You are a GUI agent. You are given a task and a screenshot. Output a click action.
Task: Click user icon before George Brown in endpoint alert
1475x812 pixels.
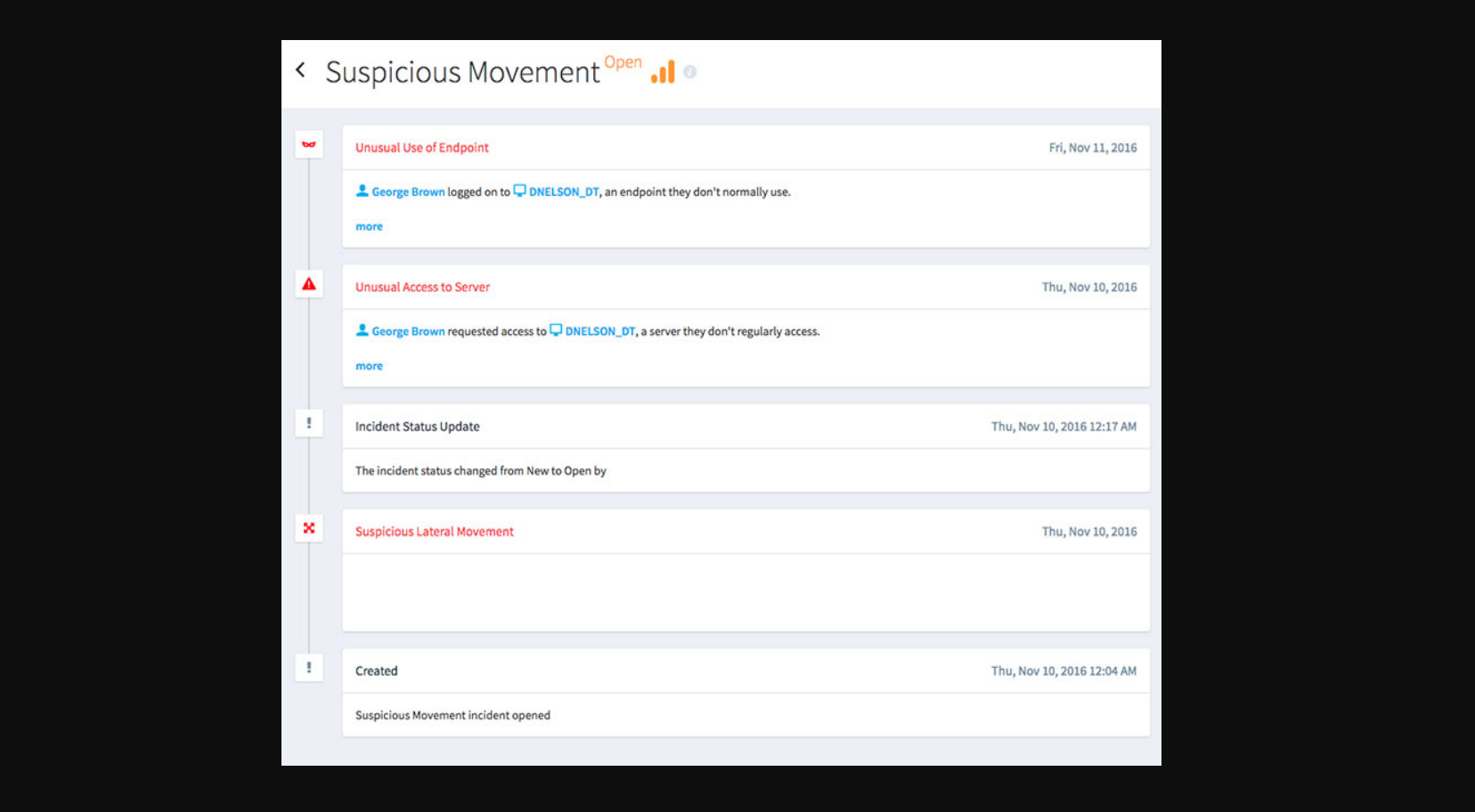point(363,191)
